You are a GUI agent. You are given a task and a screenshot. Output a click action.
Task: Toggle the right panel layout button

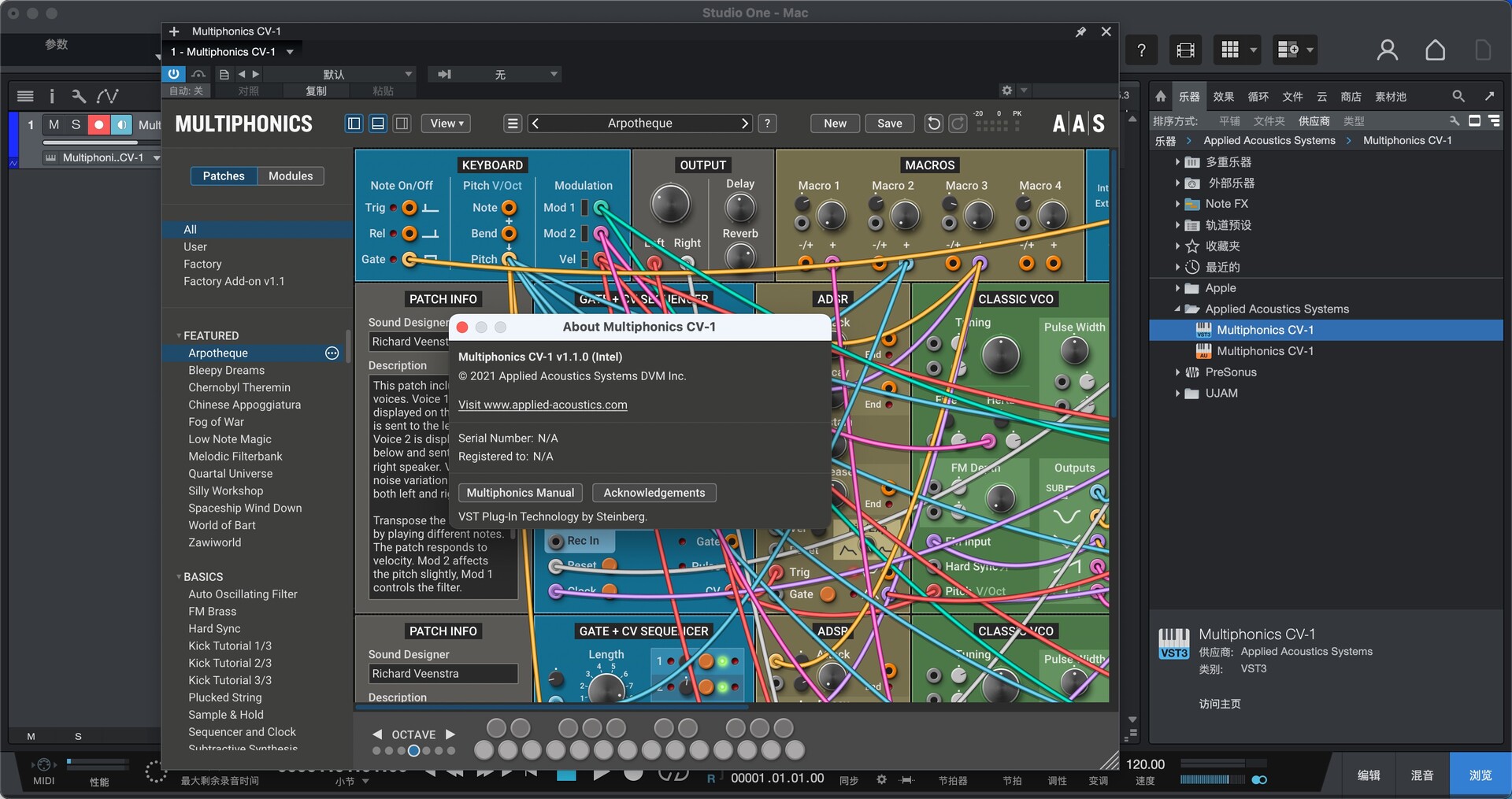pos(402,124)
